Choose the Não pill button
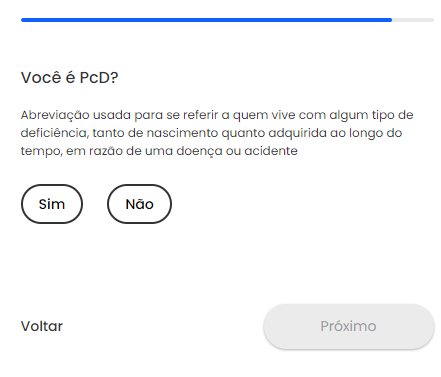Image resolution: width=441 pixels, height=377 pixels. [139, 204]
